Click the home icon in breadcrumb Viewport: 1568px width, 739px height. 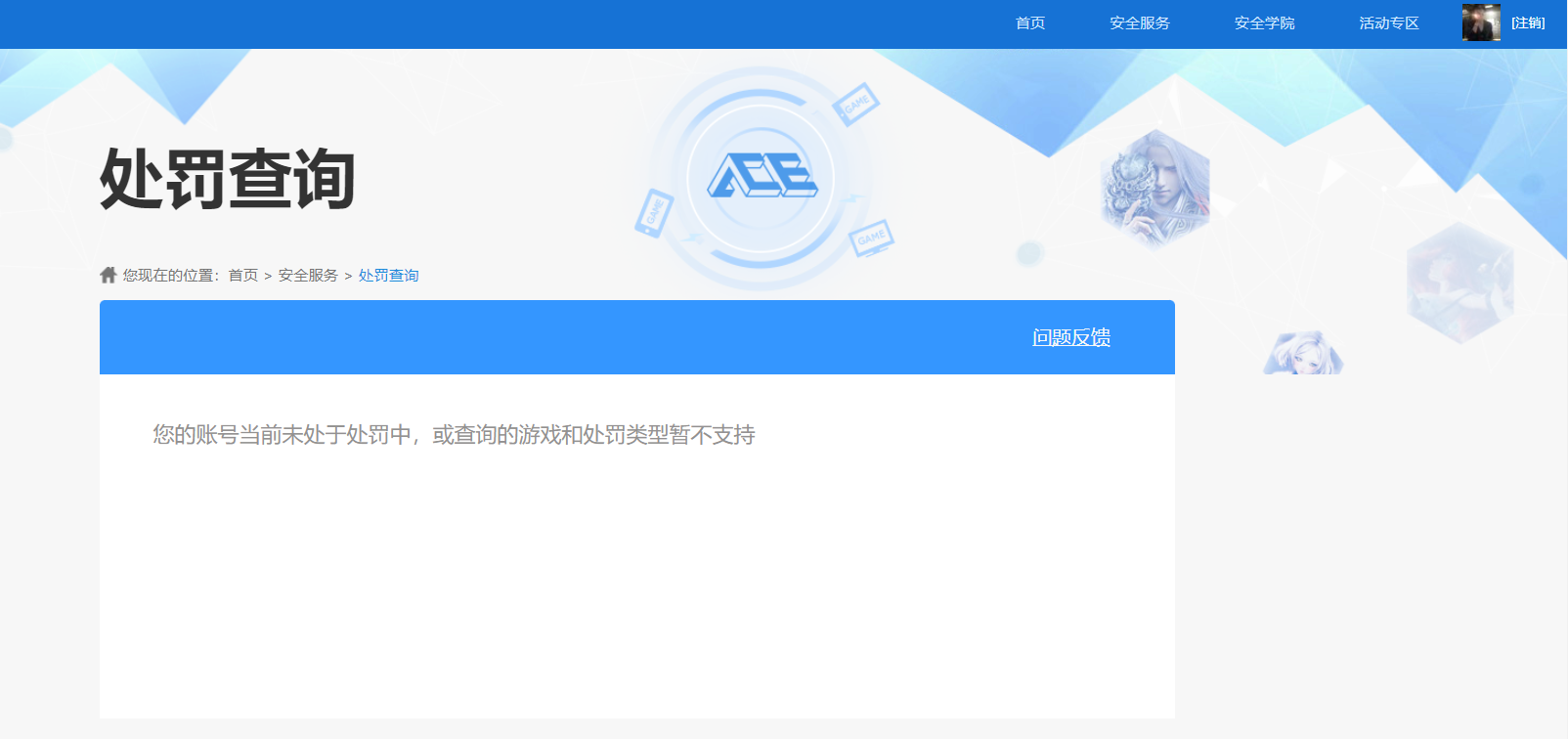(109, 275)
